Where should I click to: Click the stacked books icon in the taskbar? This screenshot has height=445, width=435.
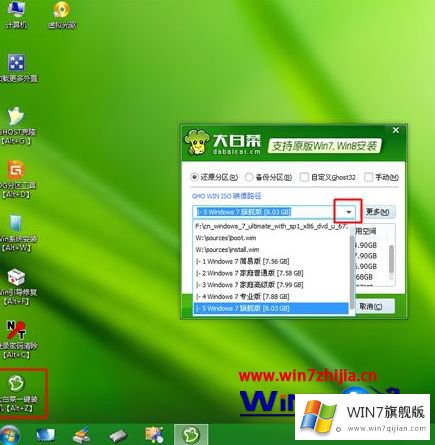pyautogui.click(x=82, y=435)
